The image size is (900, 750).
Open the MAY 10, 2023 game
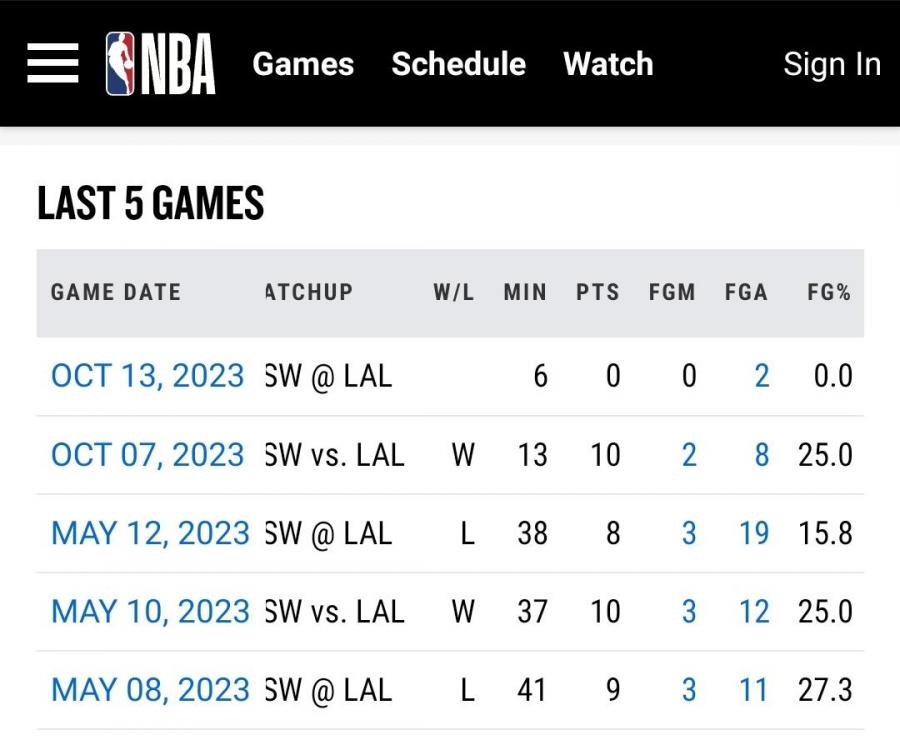click(150, 611)
